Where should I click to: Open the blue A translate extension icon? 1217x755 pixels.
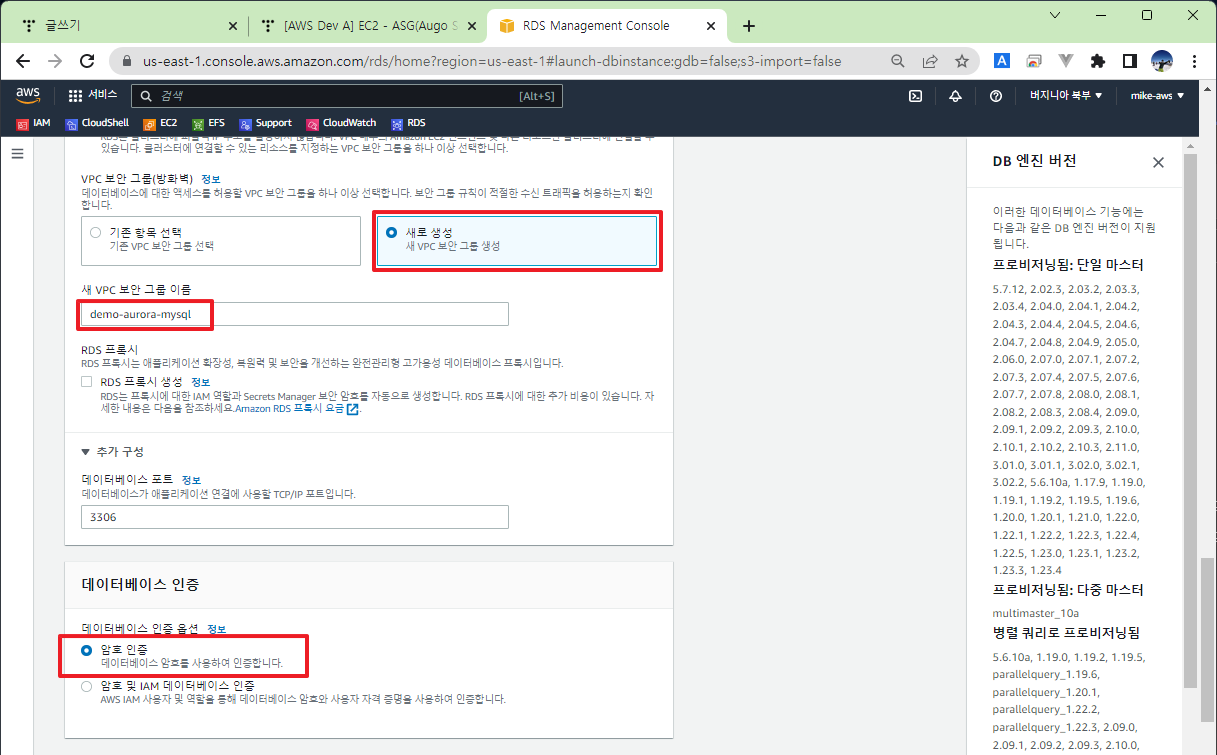click(x=1001, y=61)
